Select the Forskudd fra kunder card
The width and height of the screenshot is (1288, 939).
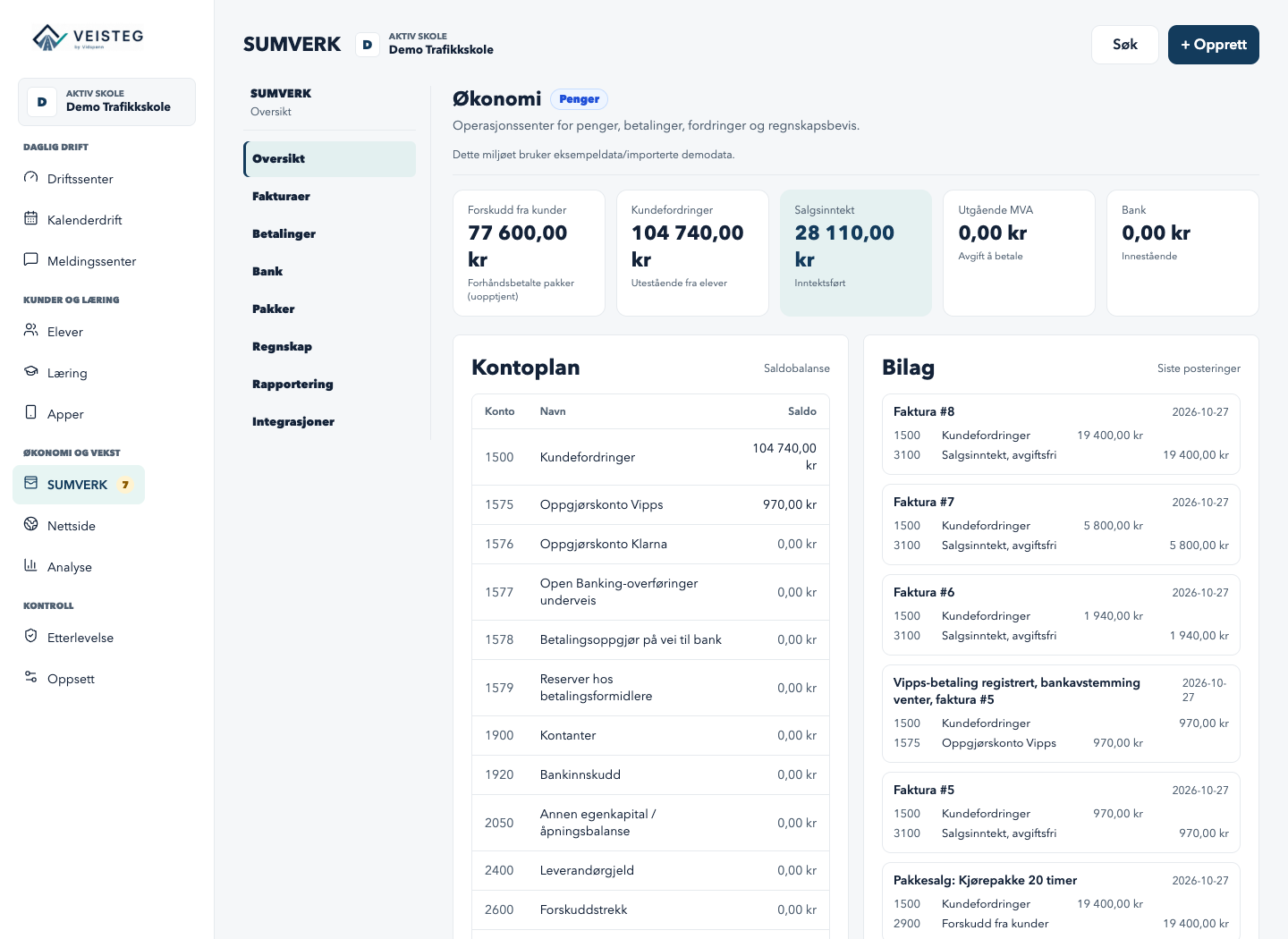point(529,253)
